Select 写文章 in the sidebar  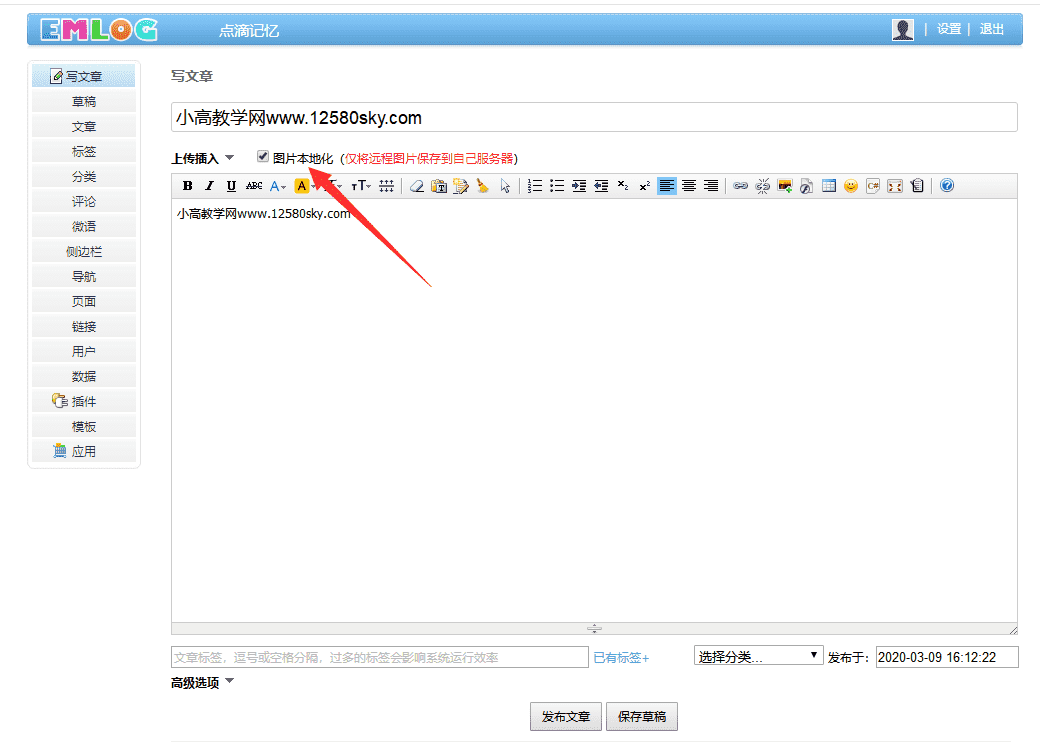tap(84, 76)
